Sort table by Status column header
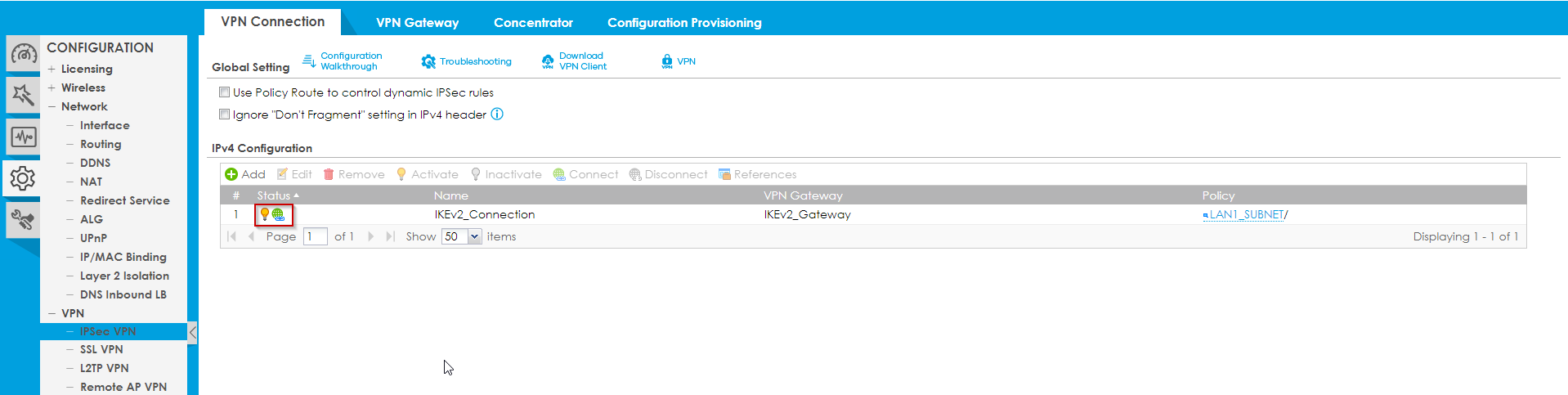The height and width of the screenshot is (395, 1568). (x=274, y=195)
